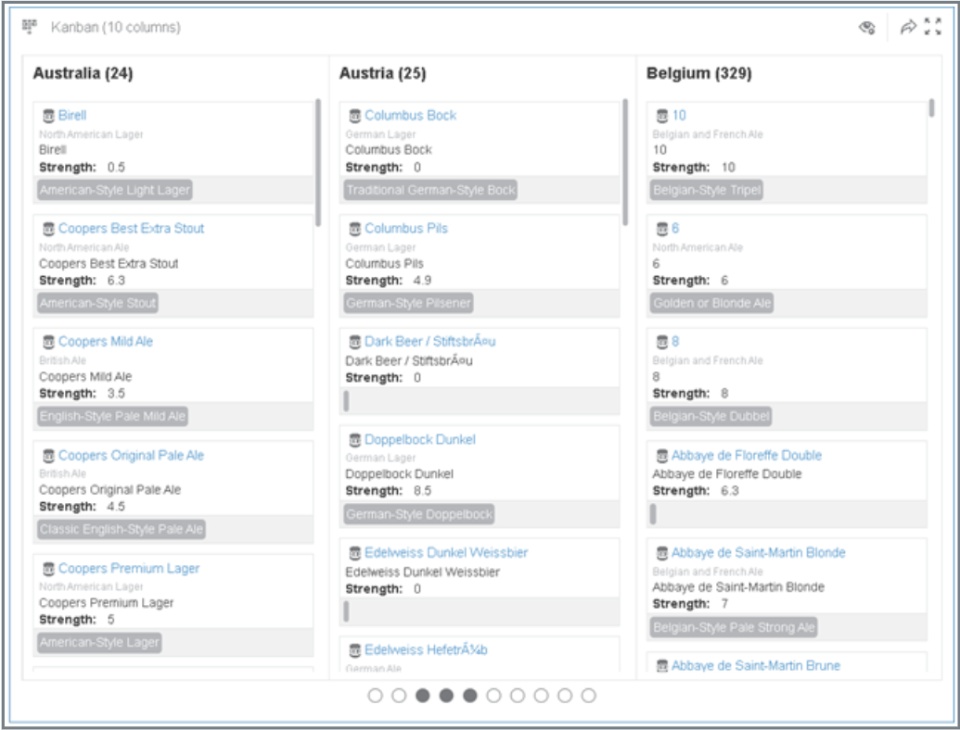Click the Austria (25) column header

click(x=382, y=73)
